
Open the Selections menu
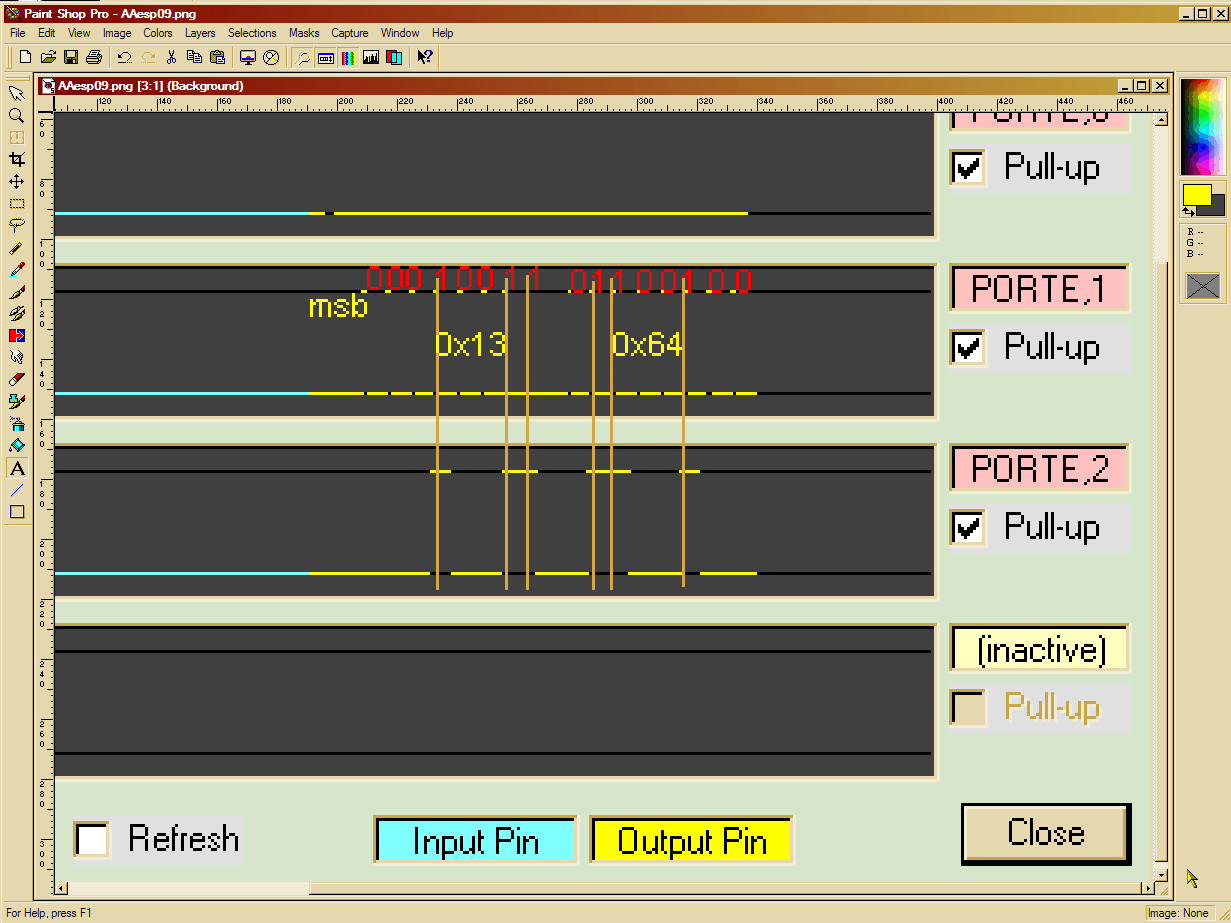coord(252,33)
